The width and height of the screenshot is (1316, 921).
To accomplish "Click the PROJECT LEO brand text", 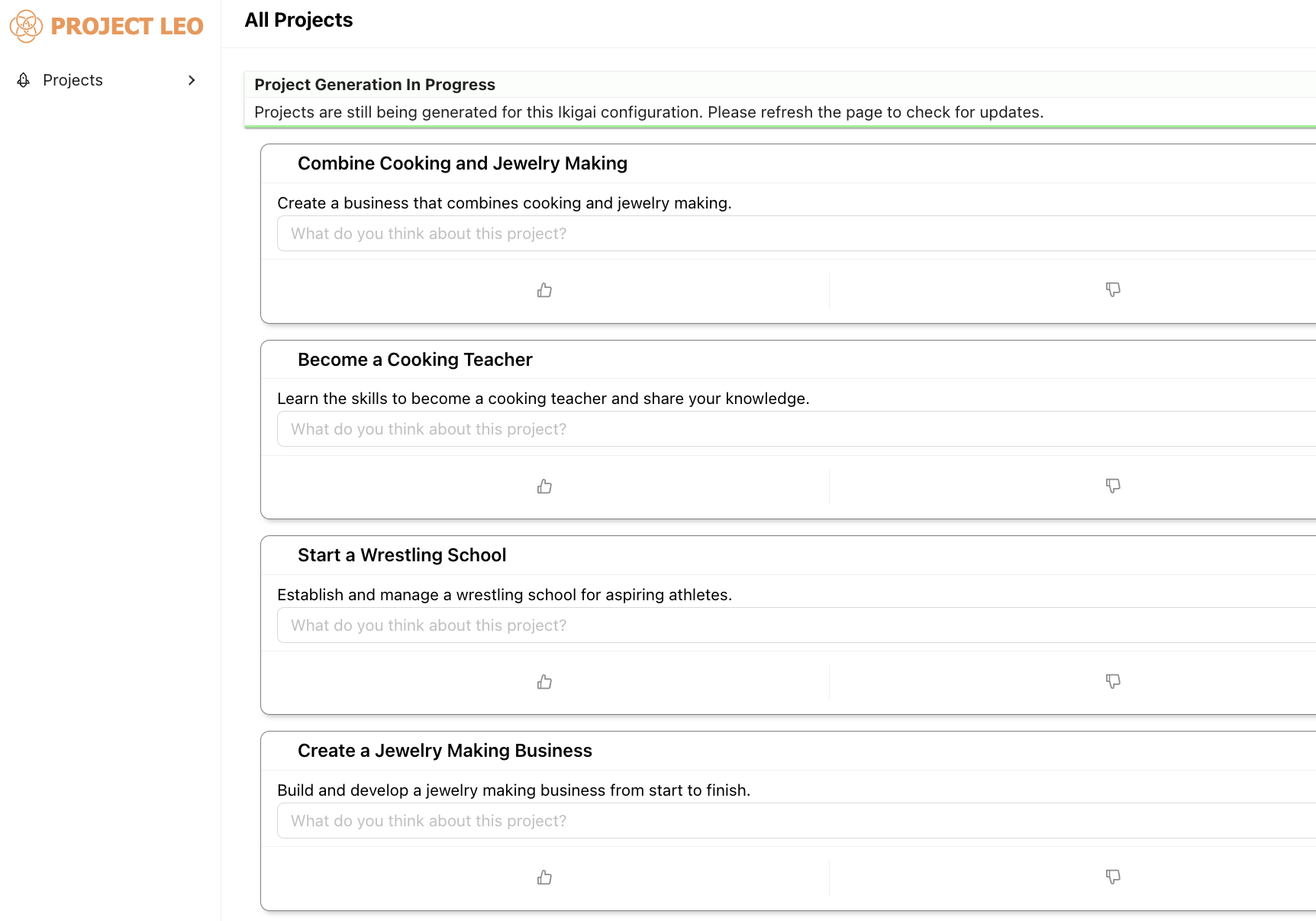I will (x=127, y=26).
